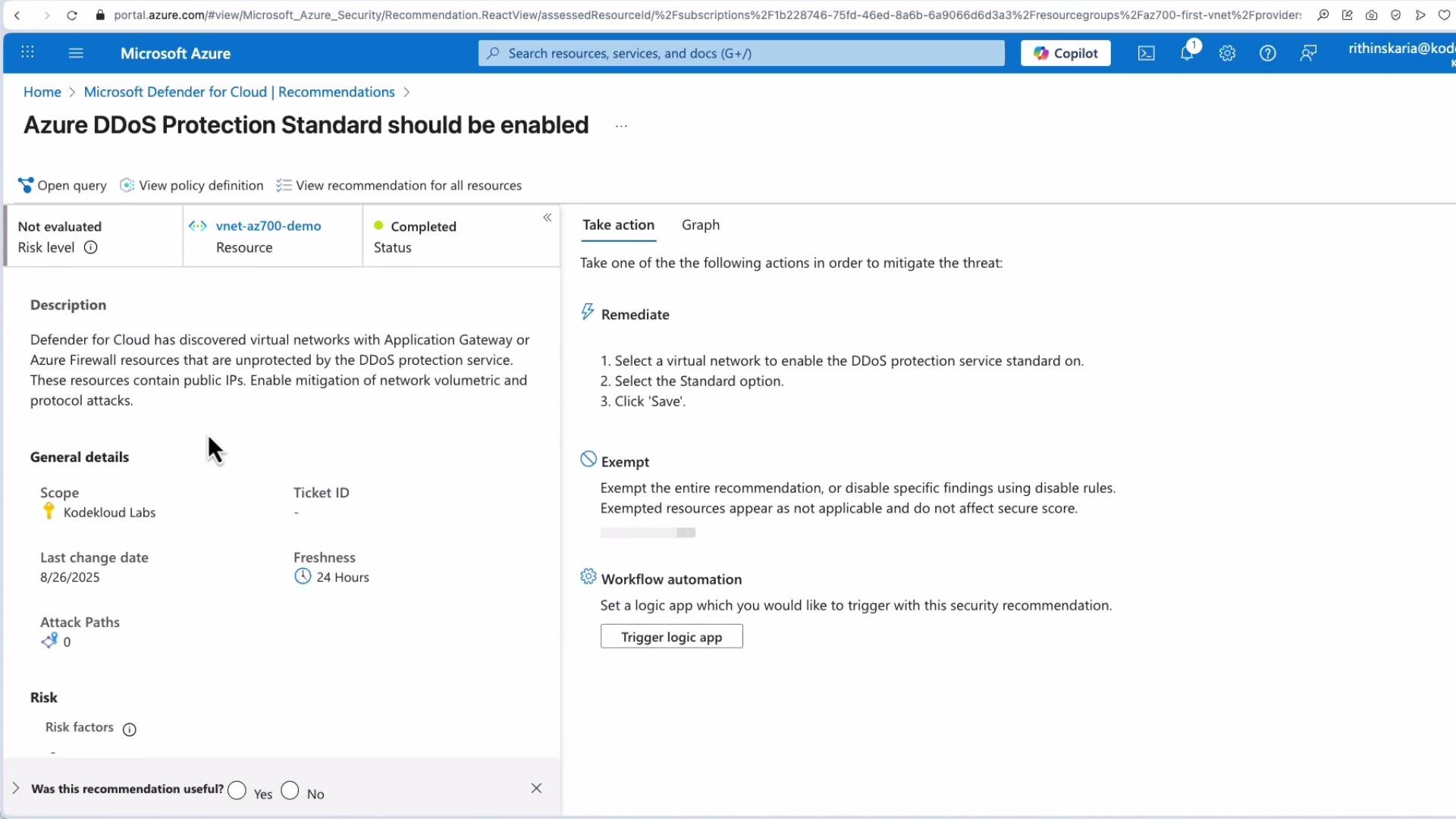The width and height of the screenshot is (1456, 819).
Task: Open the ellipsis more options beside title
Action: (x=621, y=126)
